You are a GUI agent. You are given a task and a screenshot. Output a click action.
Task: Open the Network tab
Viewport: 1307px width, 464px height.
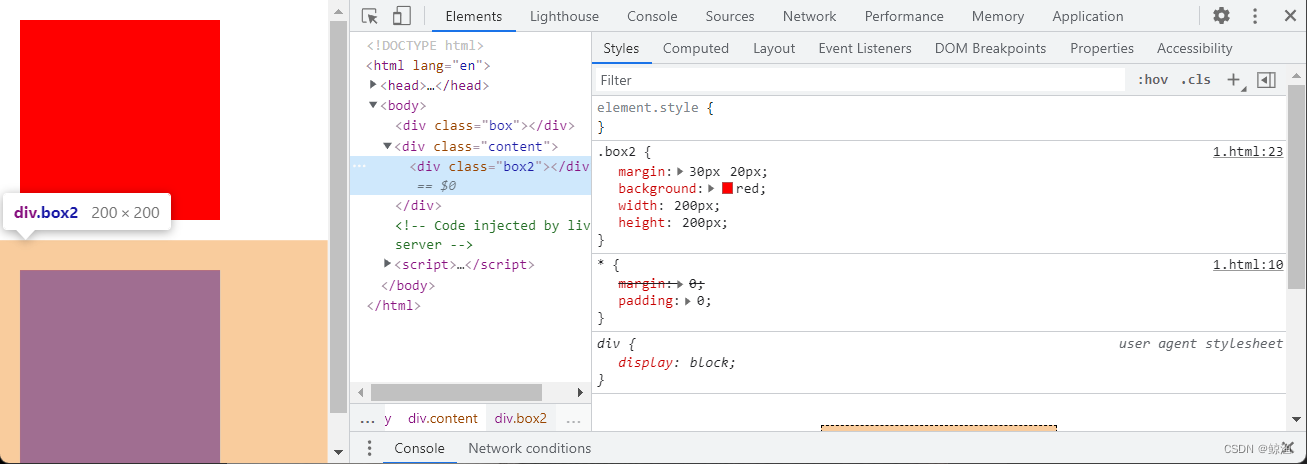click(810, 16)
